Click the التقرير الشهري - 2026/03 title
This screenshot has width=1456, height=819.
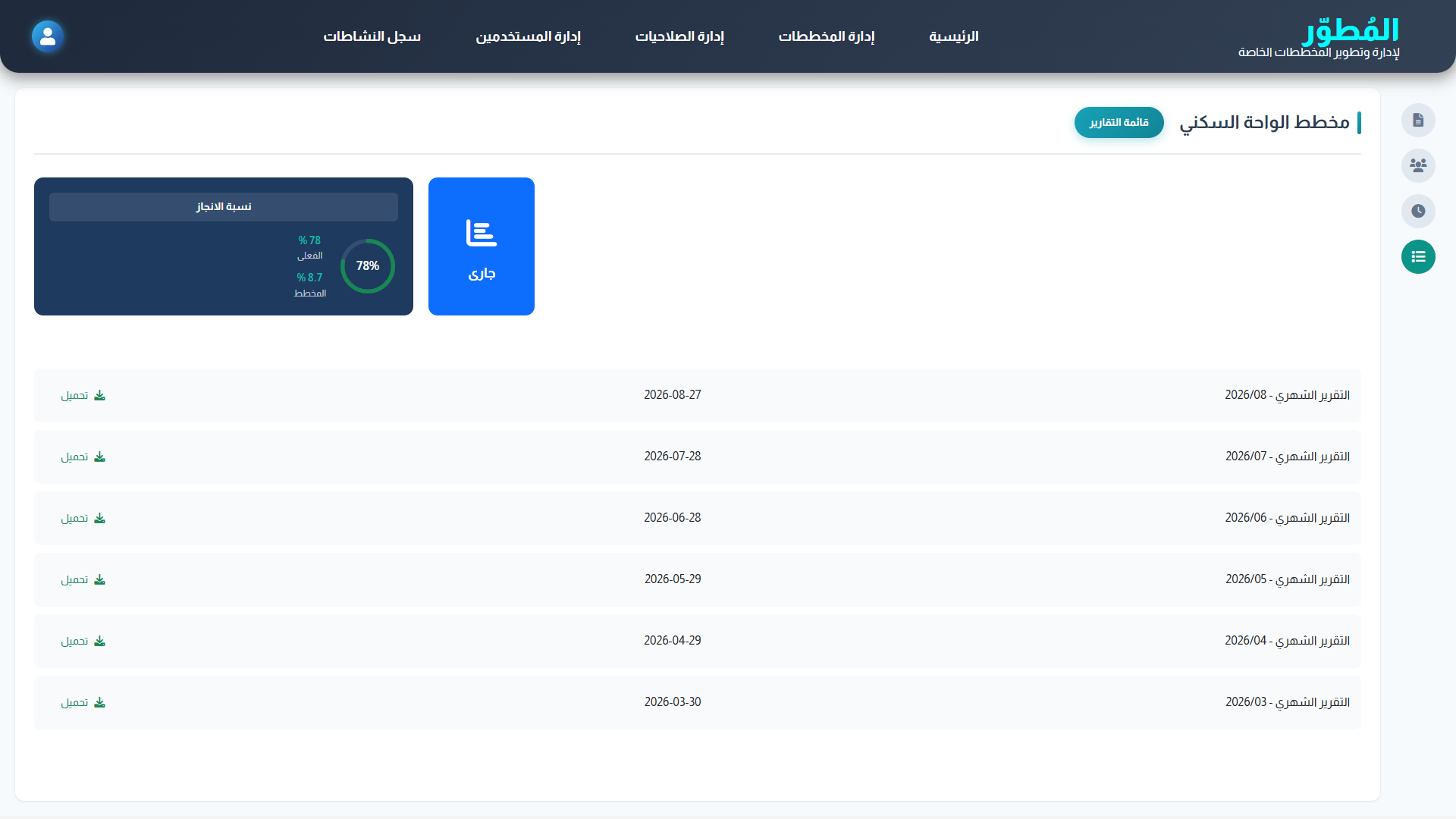coord(1288,702)
